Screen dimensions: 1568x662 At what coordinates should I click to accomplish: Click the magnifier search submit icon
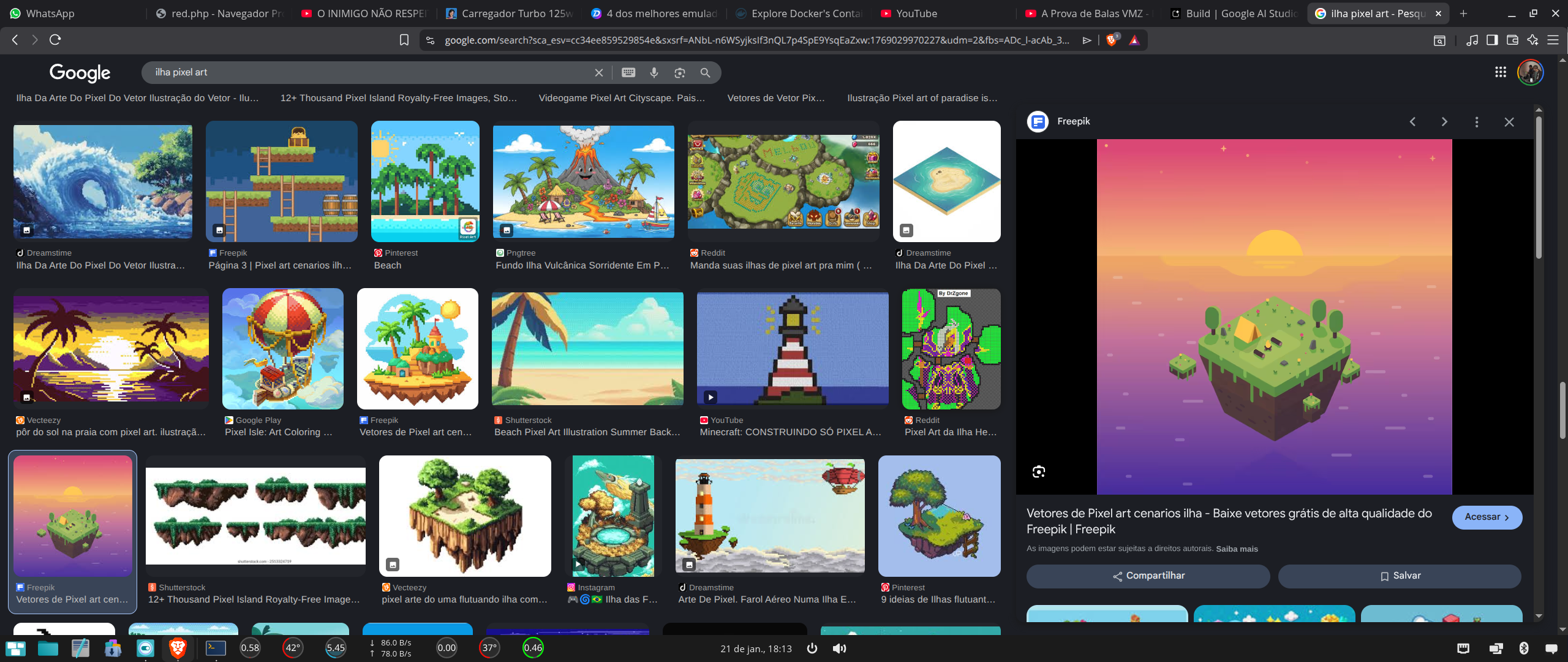pos(706,73)
